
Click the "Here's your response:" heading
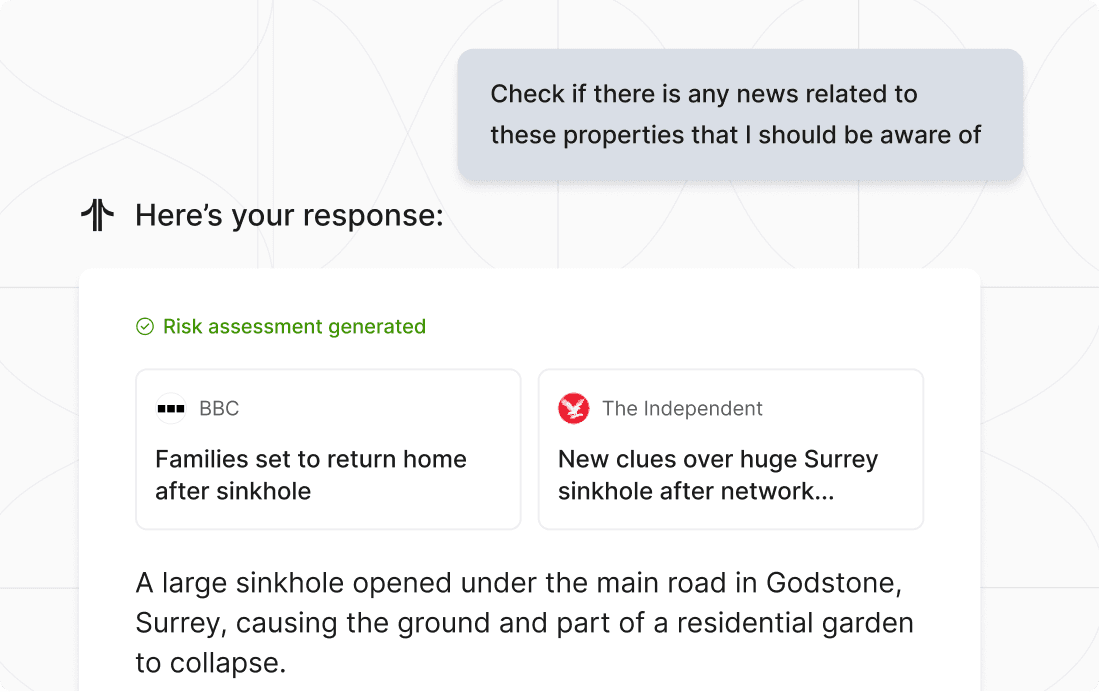[289, 215]
